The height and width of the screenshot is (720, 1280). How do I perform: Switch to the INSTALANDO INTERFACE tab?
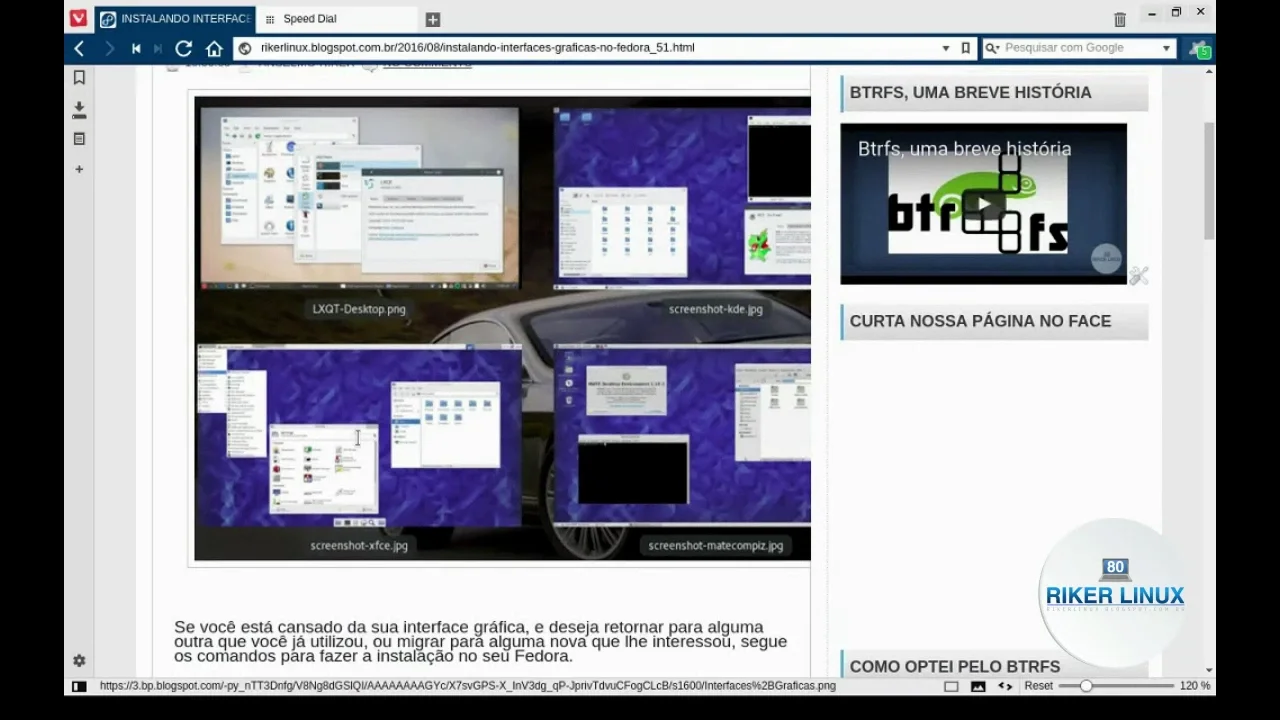pyautogui.click(x=175, y=19)
